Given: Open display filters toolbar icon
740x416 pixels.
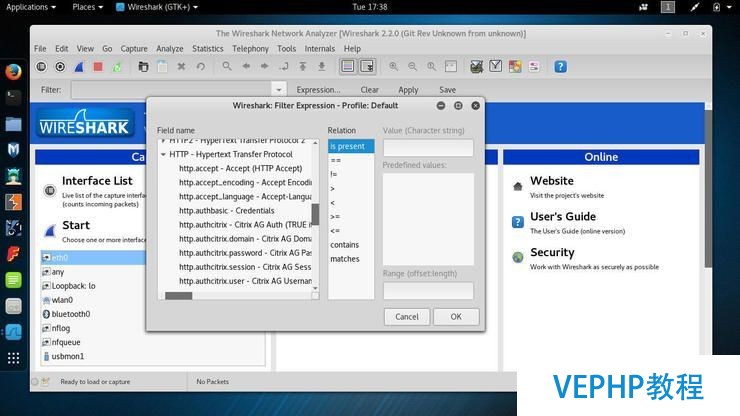Looking at the screenshot, I should coord(496,67).
